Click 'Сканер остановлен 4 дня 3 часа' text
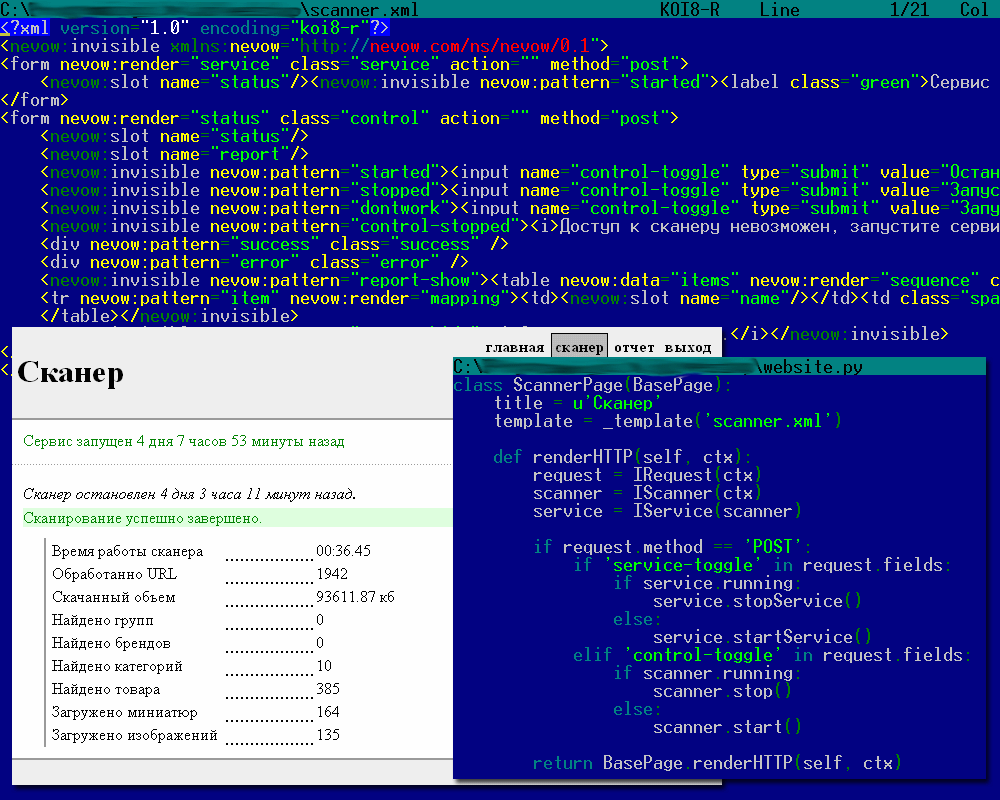1000x800 pixels. point(189,494)
